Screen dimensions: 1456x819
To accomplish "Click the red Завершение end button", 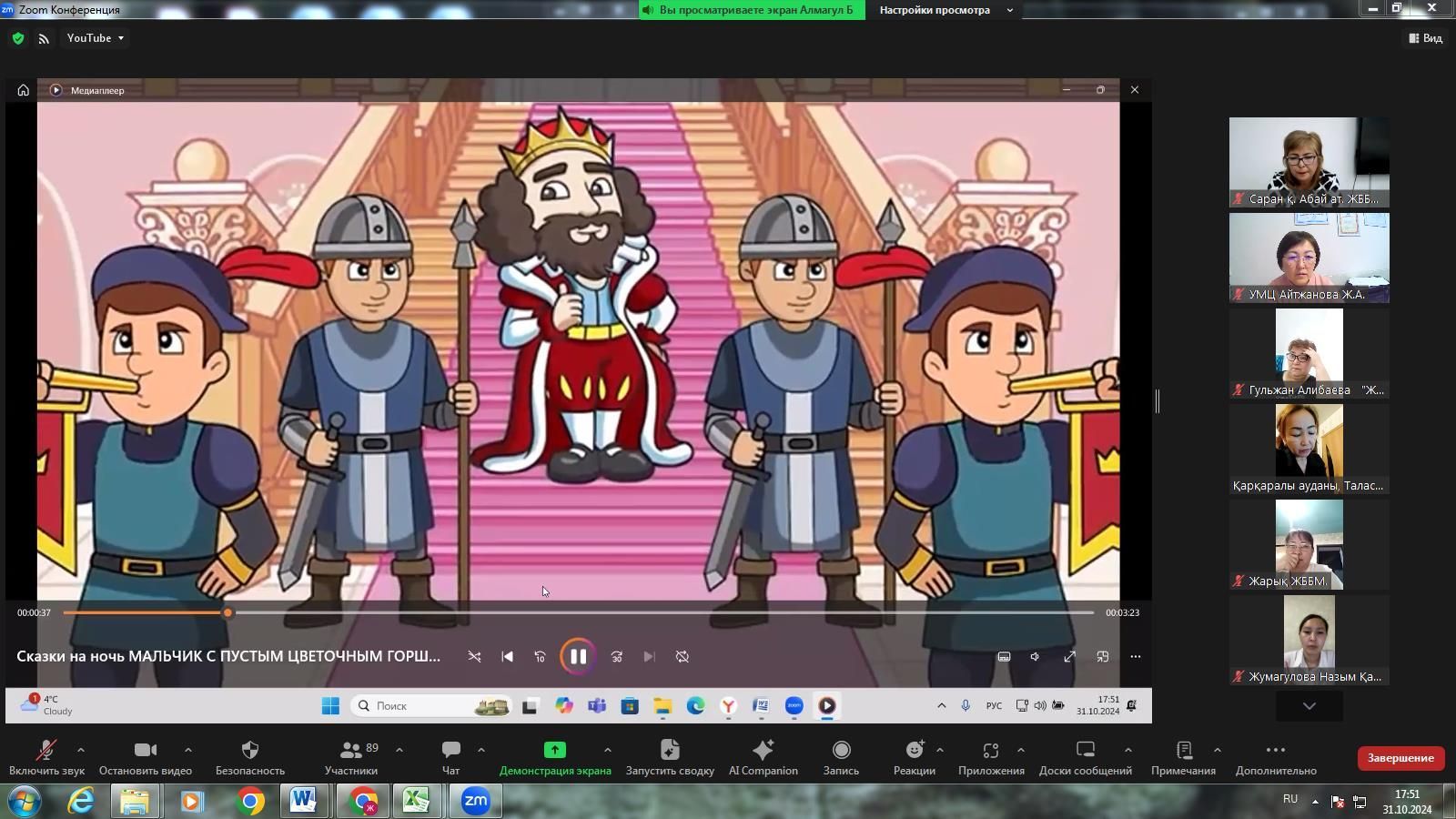I will (x=1400, y=758).
